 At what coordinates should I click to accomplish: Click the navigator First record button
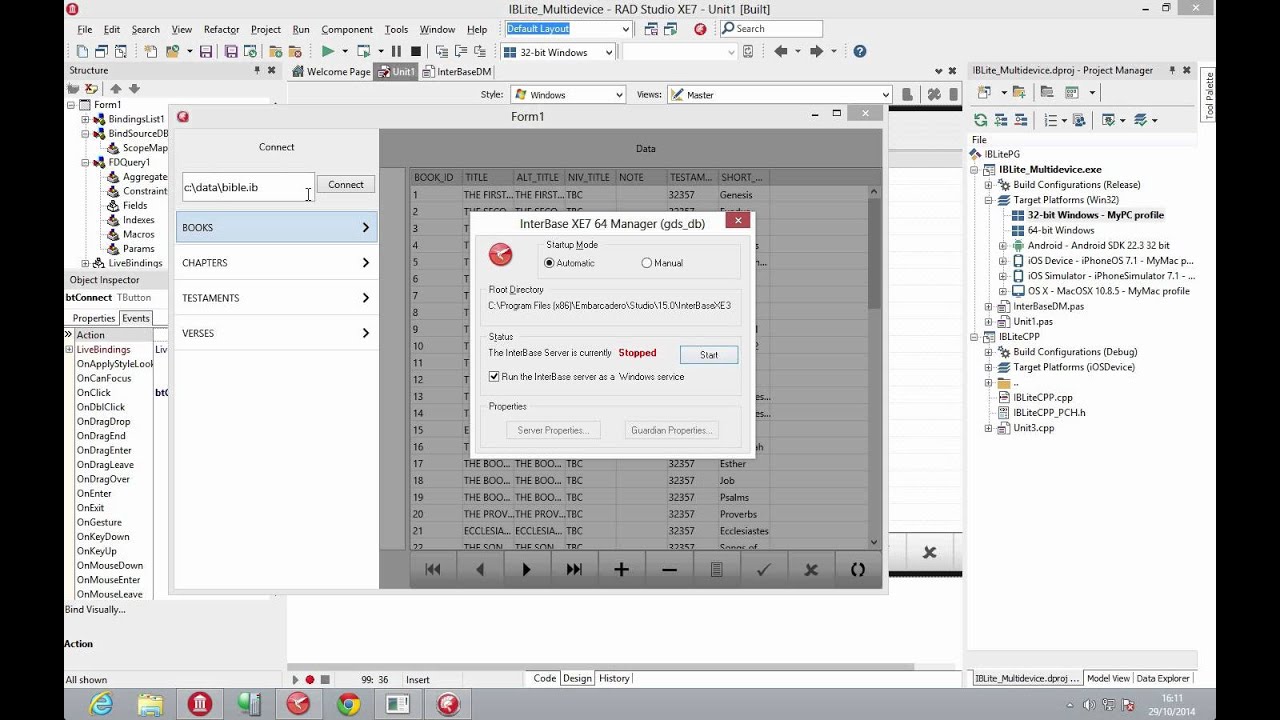[x=433, y=569]
